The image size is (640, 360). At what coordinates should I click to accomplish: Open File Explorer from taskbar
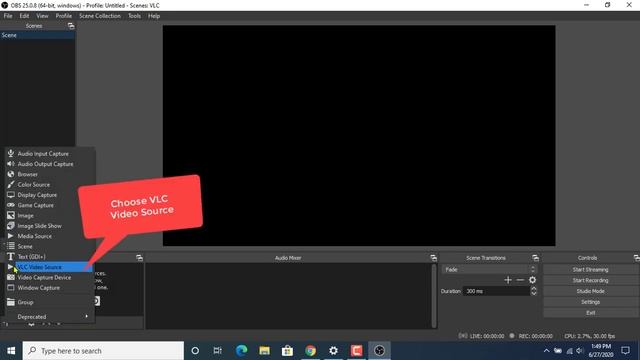[x=264, y=351]
